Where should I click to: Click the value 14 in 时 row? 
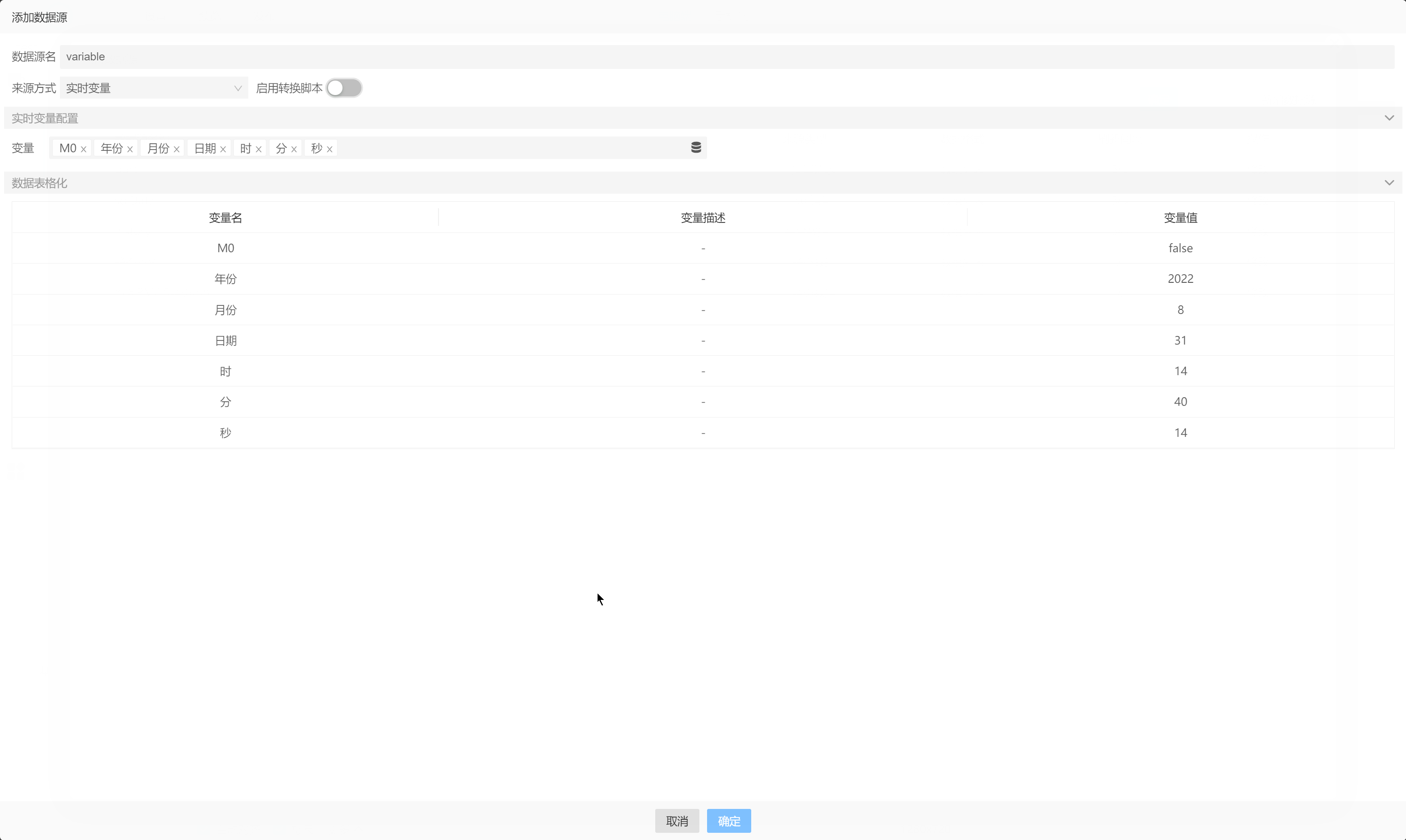[x=1180, y=371]
